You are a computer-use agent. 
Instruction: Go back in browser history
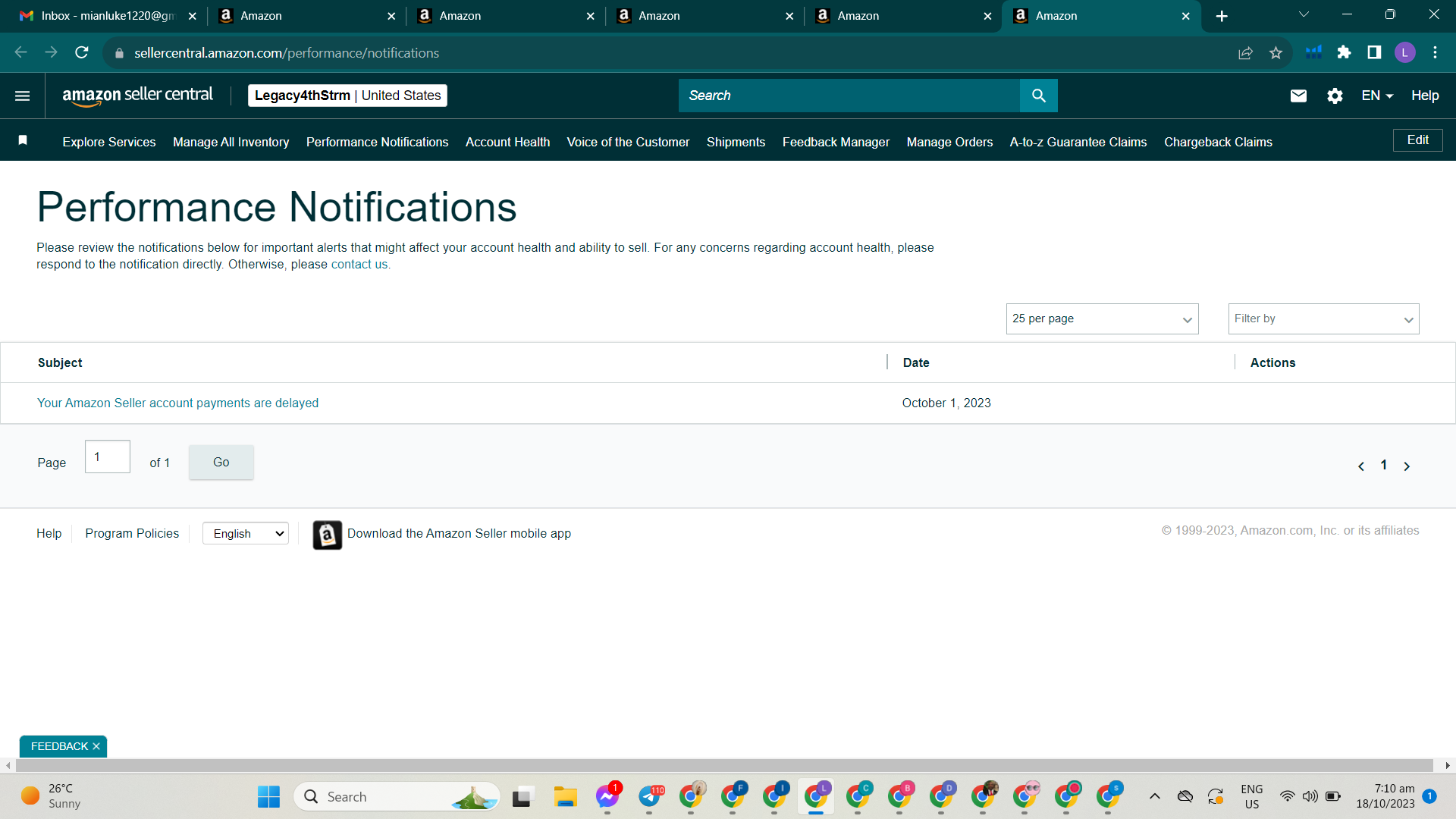pyautogui.click(x=21, y=52)
